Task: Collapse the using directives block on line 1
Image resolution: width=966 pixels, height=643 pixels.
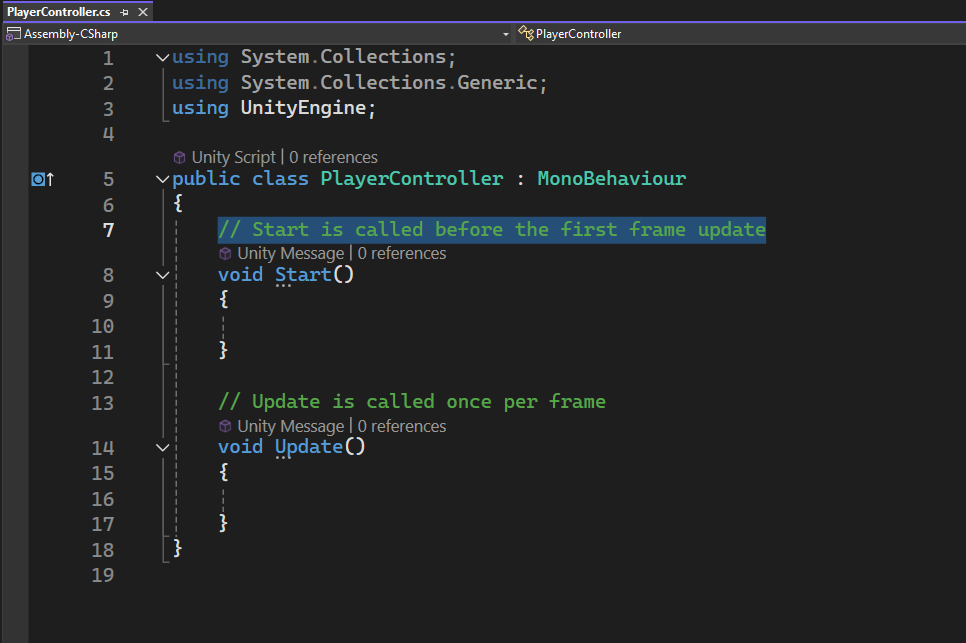Action: point(163,58)
